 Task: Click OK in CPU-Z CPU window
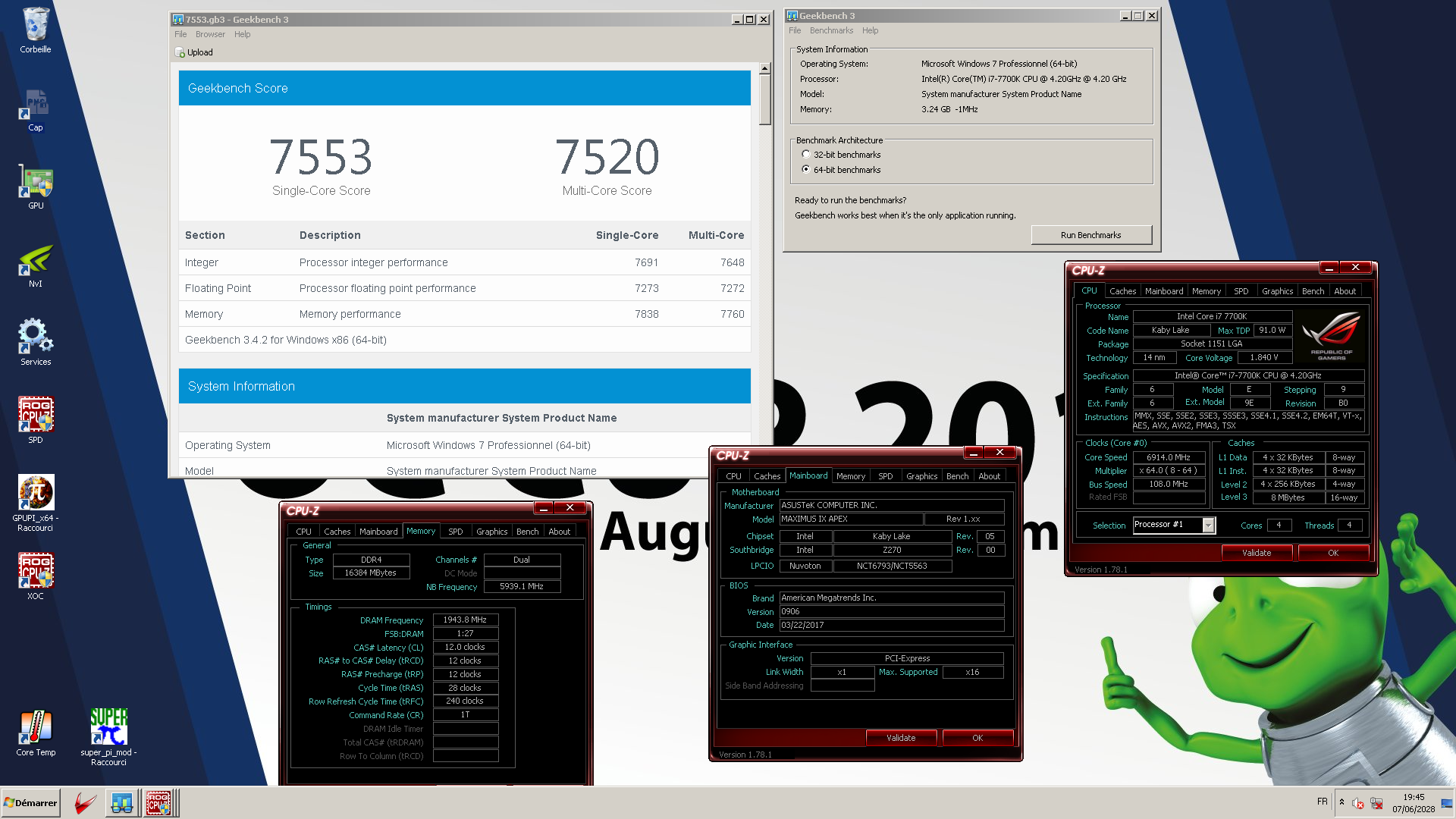coord(1333,553)
